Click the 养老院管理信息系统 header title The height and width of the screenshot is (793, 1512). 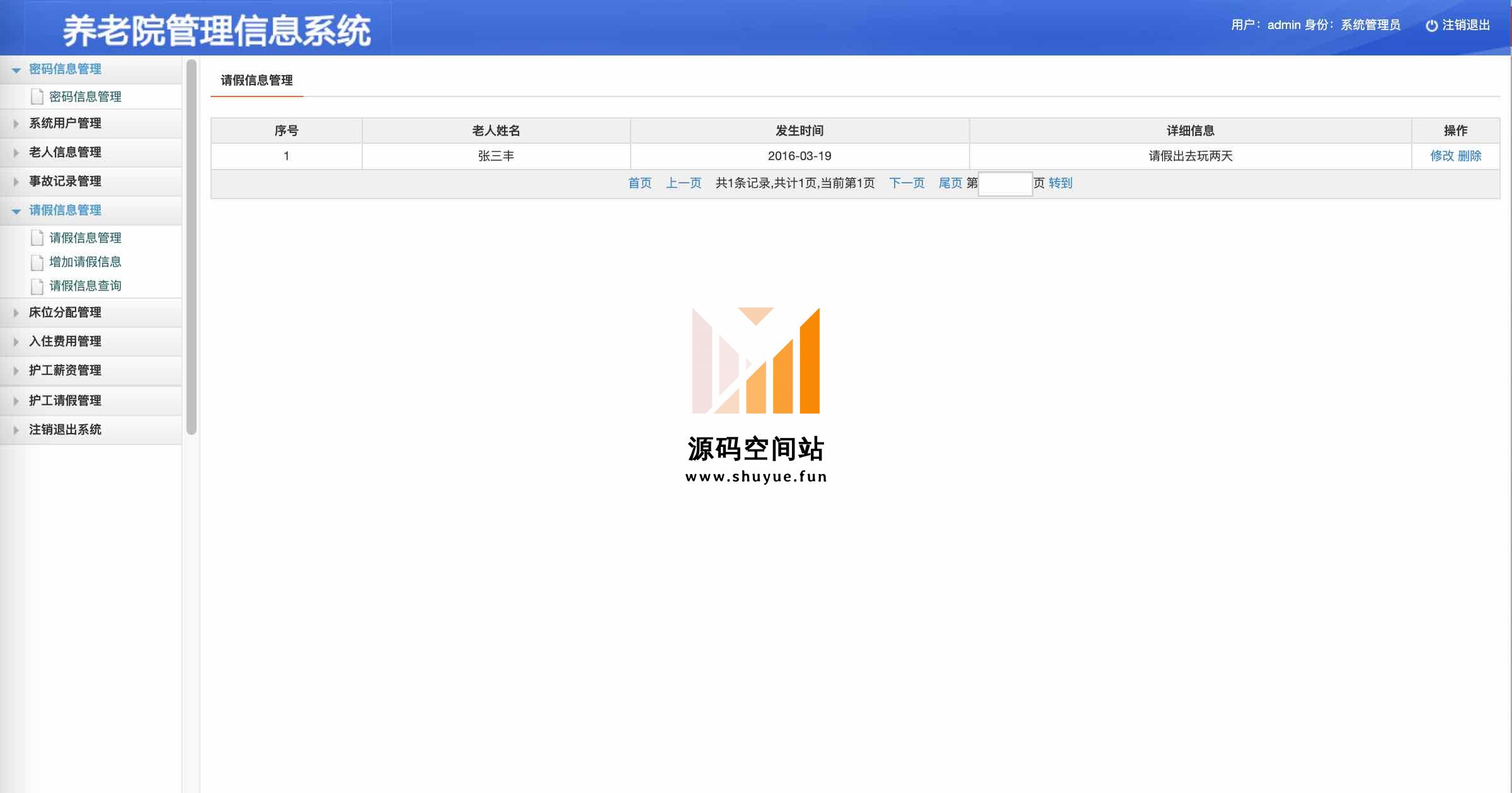217,31
